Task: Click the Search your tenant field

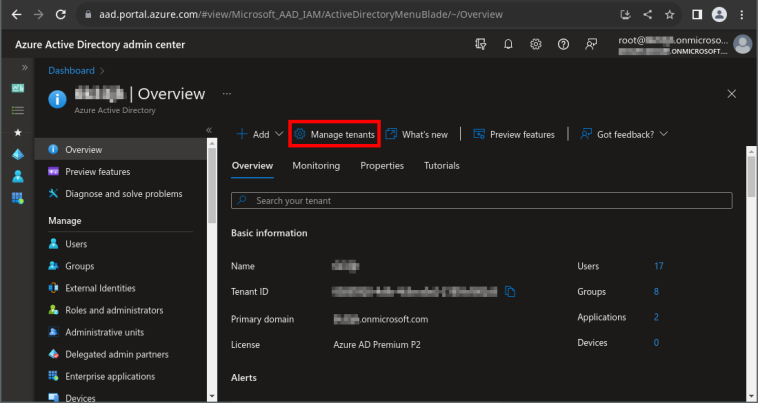Action: (481, 201)
